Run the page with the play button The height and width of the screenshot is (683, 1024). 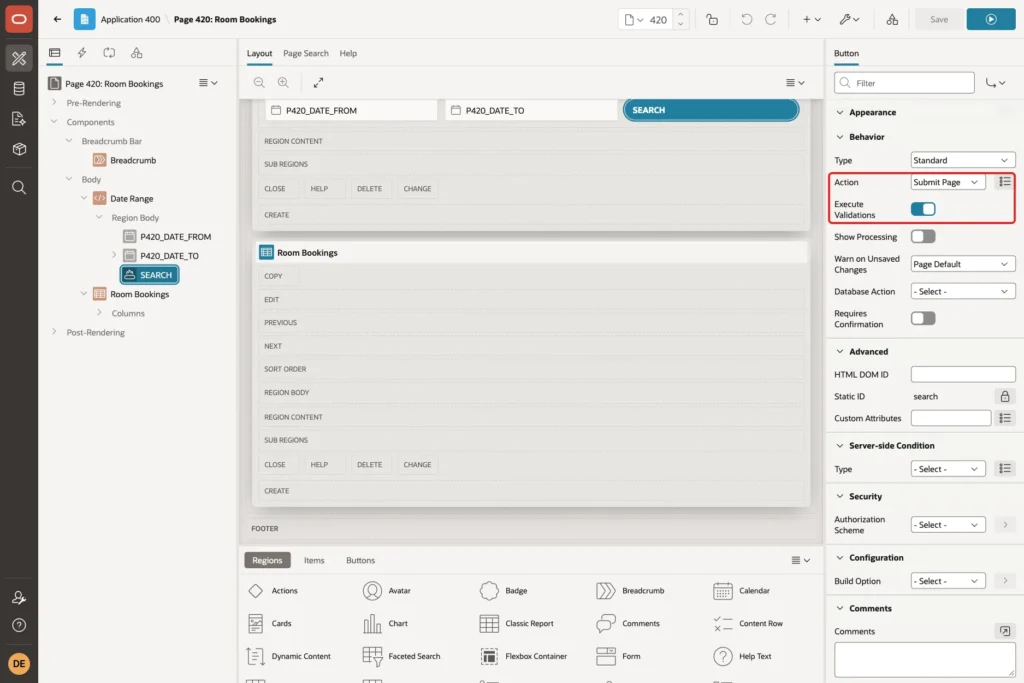click(991, 20)
